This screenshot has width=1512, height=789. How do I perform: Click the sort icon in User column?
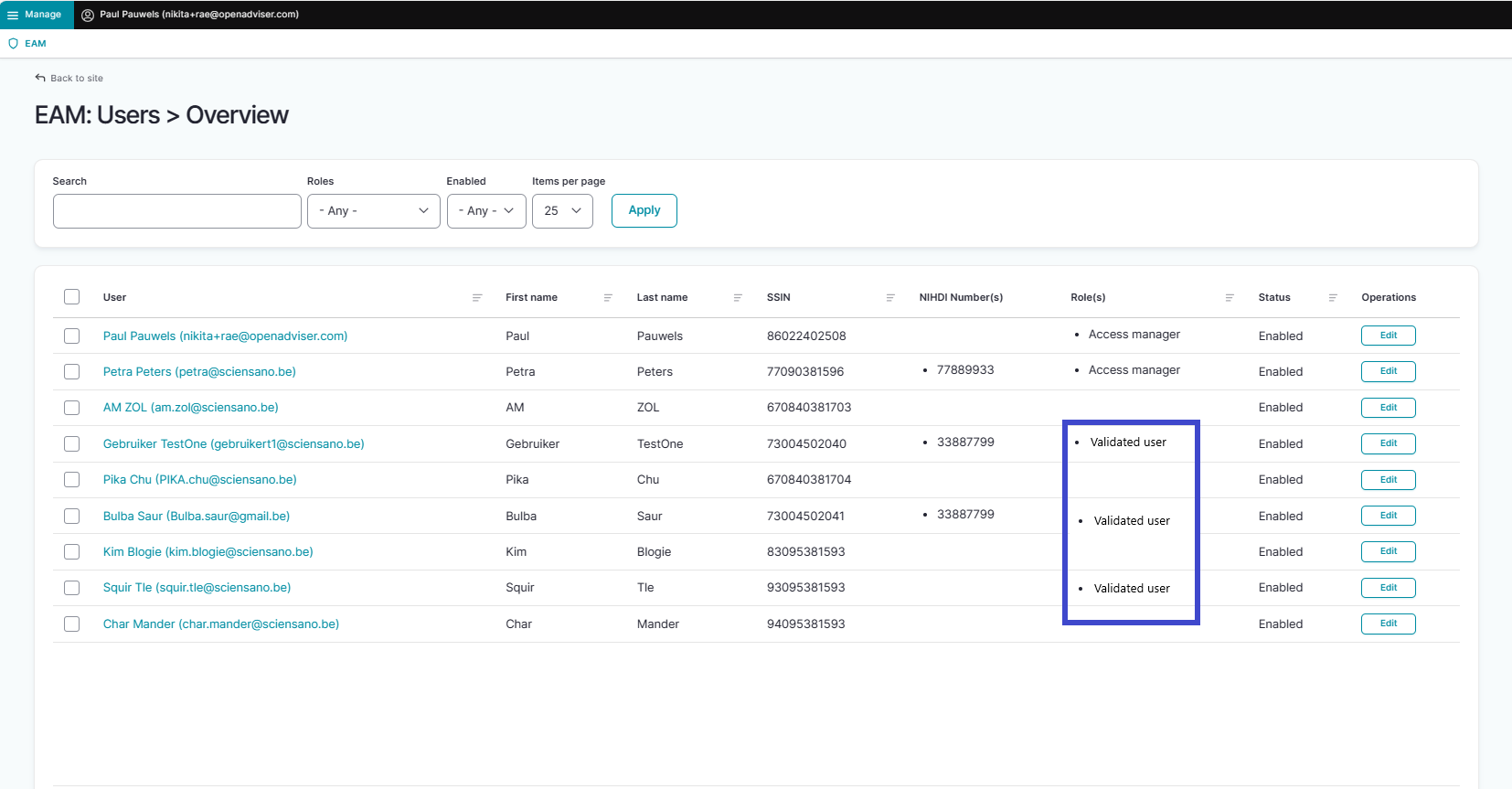click(x=477, y=298)
